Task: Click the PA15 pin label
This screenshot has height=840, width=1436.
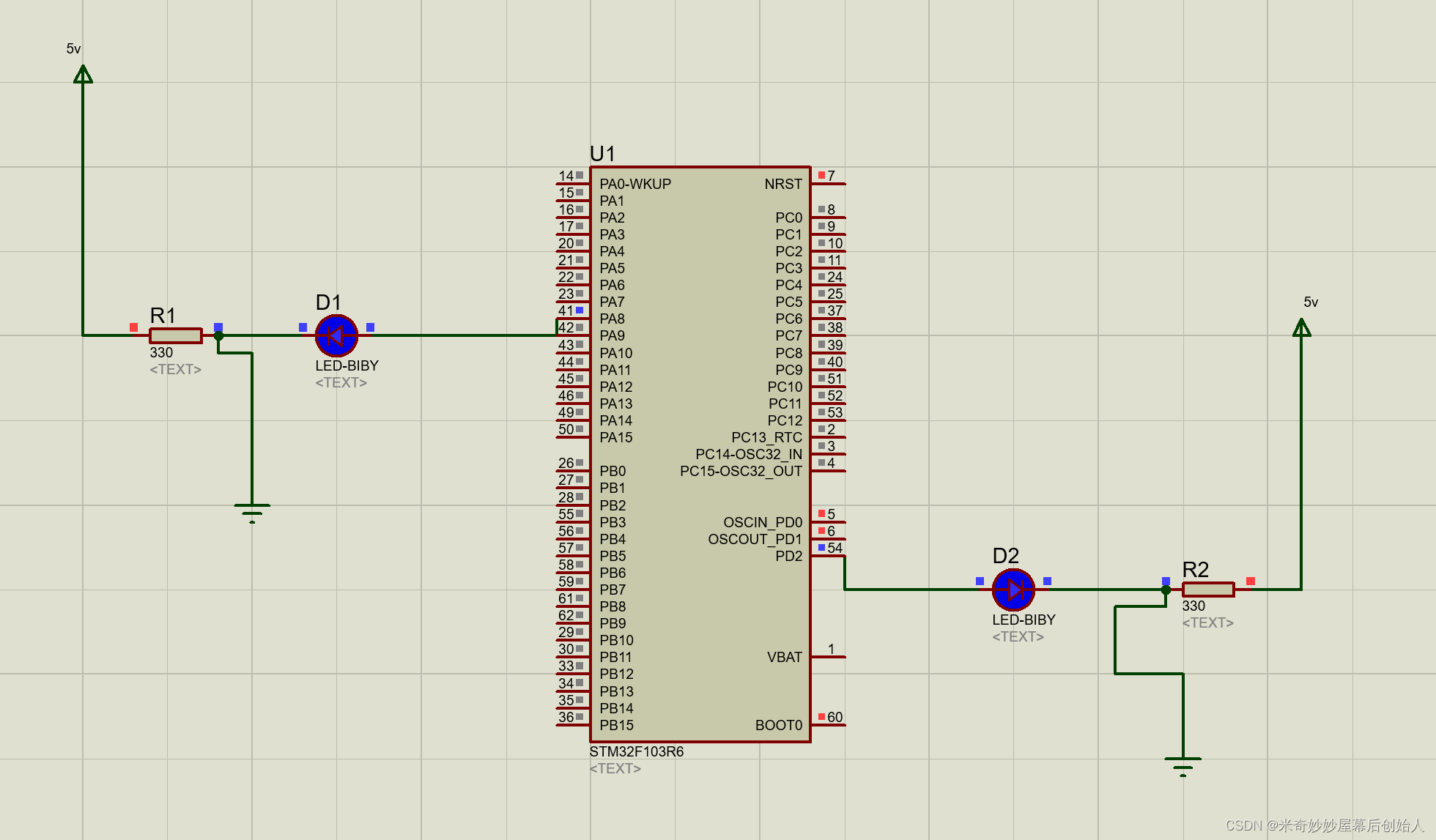Action: 616,437
